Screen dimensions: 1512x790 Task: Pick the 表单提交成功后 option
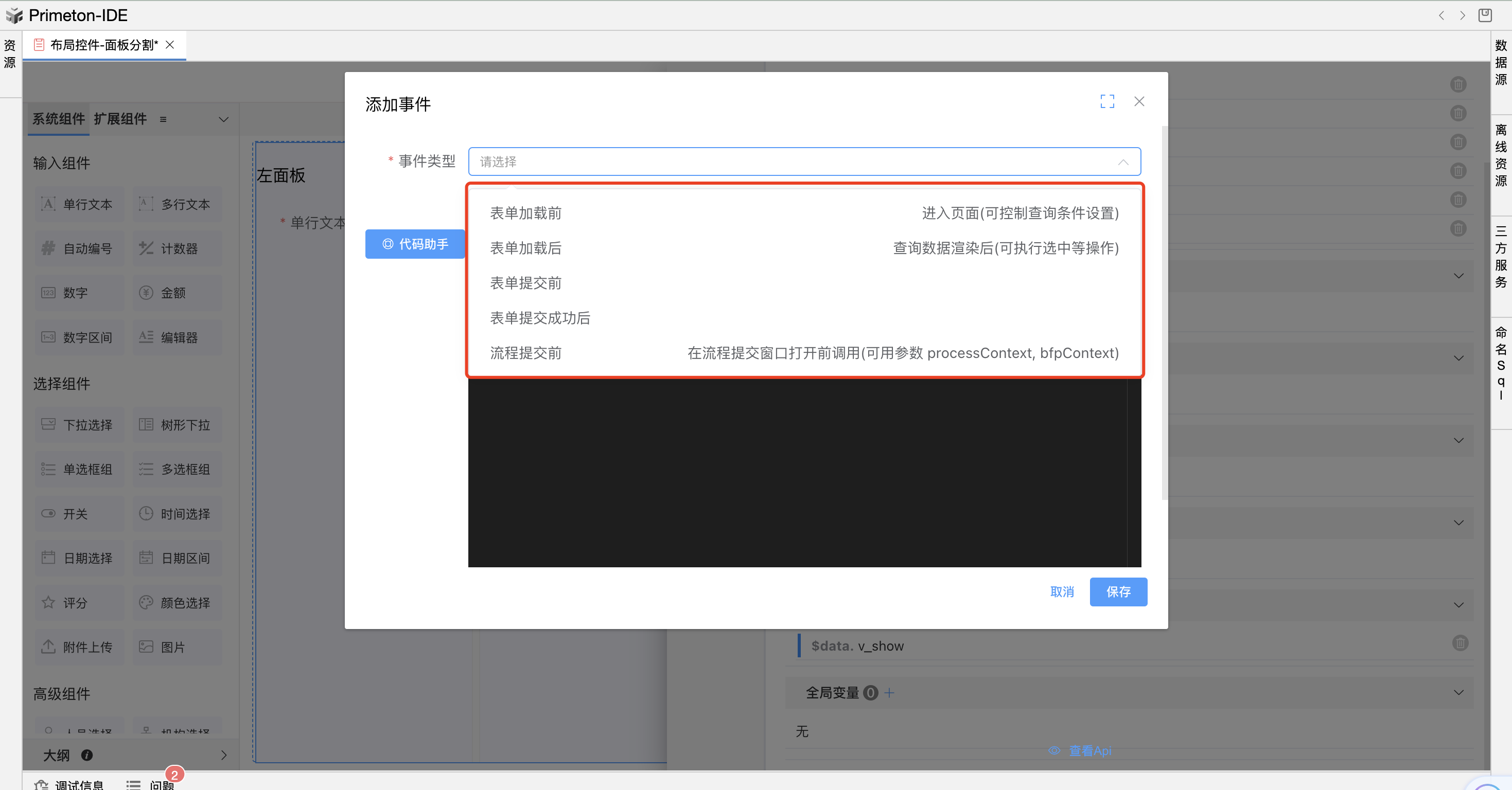[540, 318]
